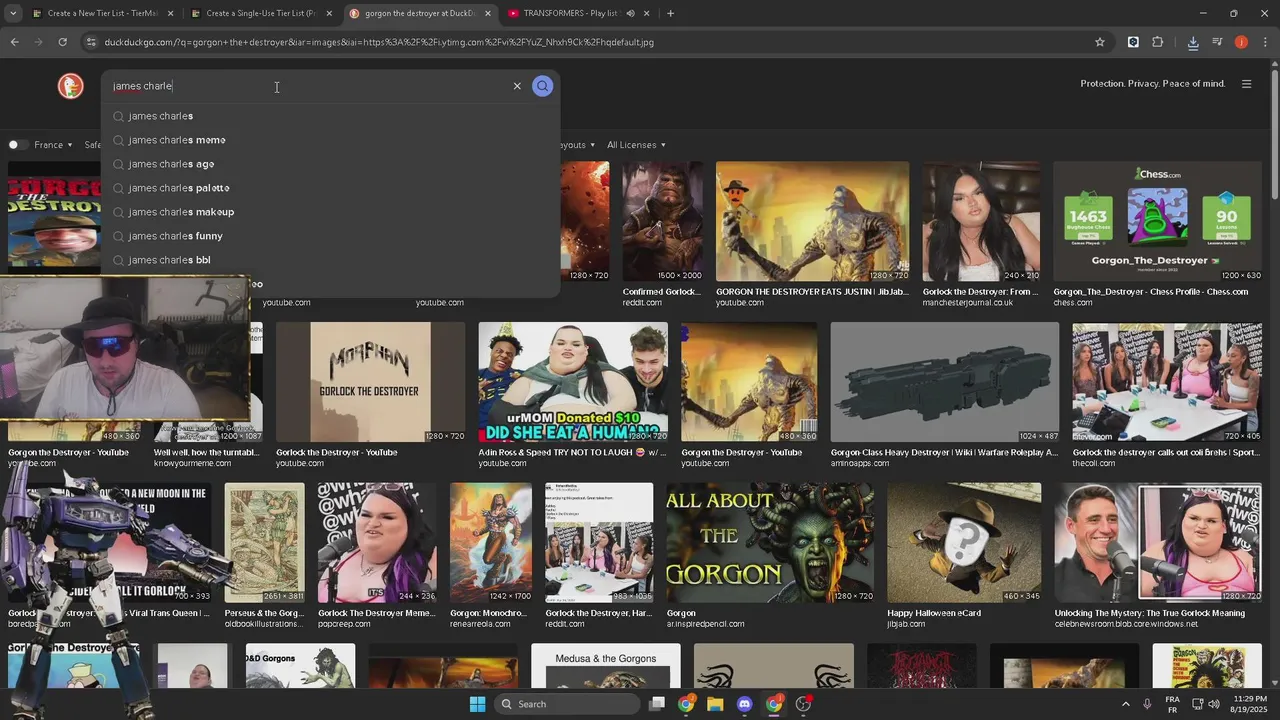This screenshot has width=1280, height=720.
Task: Open the DuckDuckGo hamburger menu
Action: pos(1246,84)
